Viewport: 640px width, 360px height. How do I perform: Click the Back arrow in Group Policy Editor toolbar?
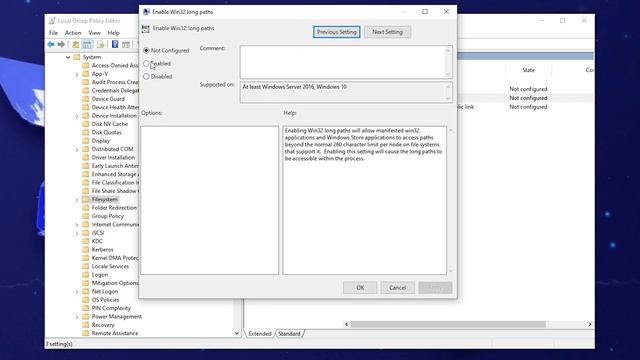coord(51,44)
